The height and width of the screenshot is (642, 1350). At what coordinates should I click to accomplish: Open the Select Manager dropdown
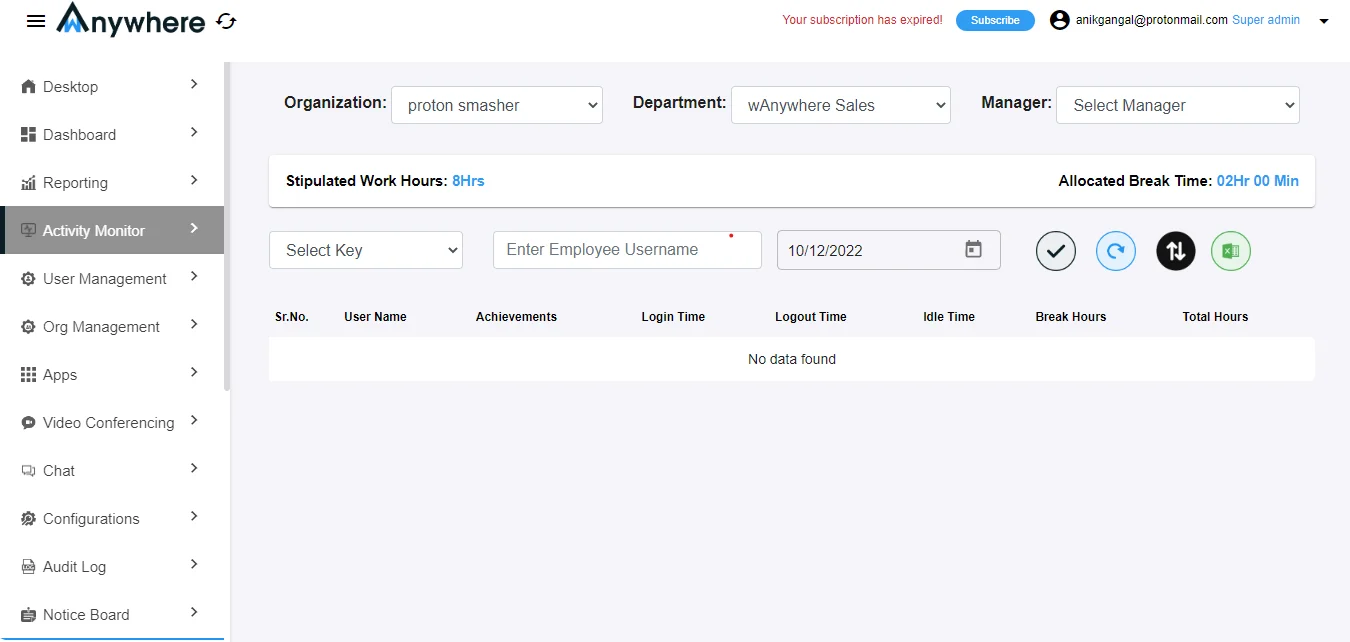pos(1178,105)
